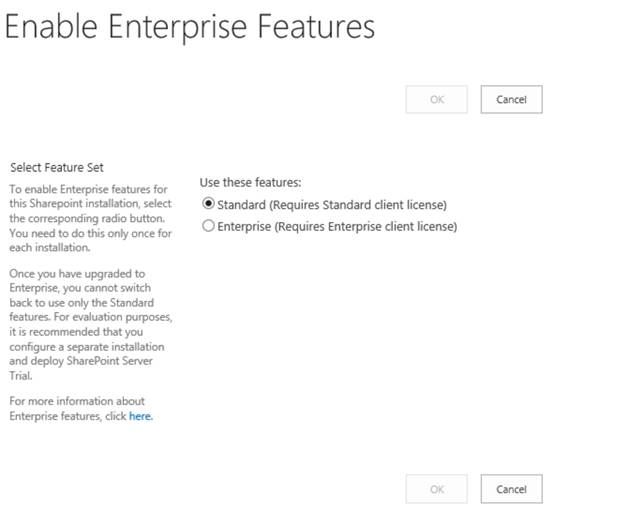This screenshot has height=509, width=624.
Task: Click the "configure a separate installation" text line
Action: [x=84, y=346]
